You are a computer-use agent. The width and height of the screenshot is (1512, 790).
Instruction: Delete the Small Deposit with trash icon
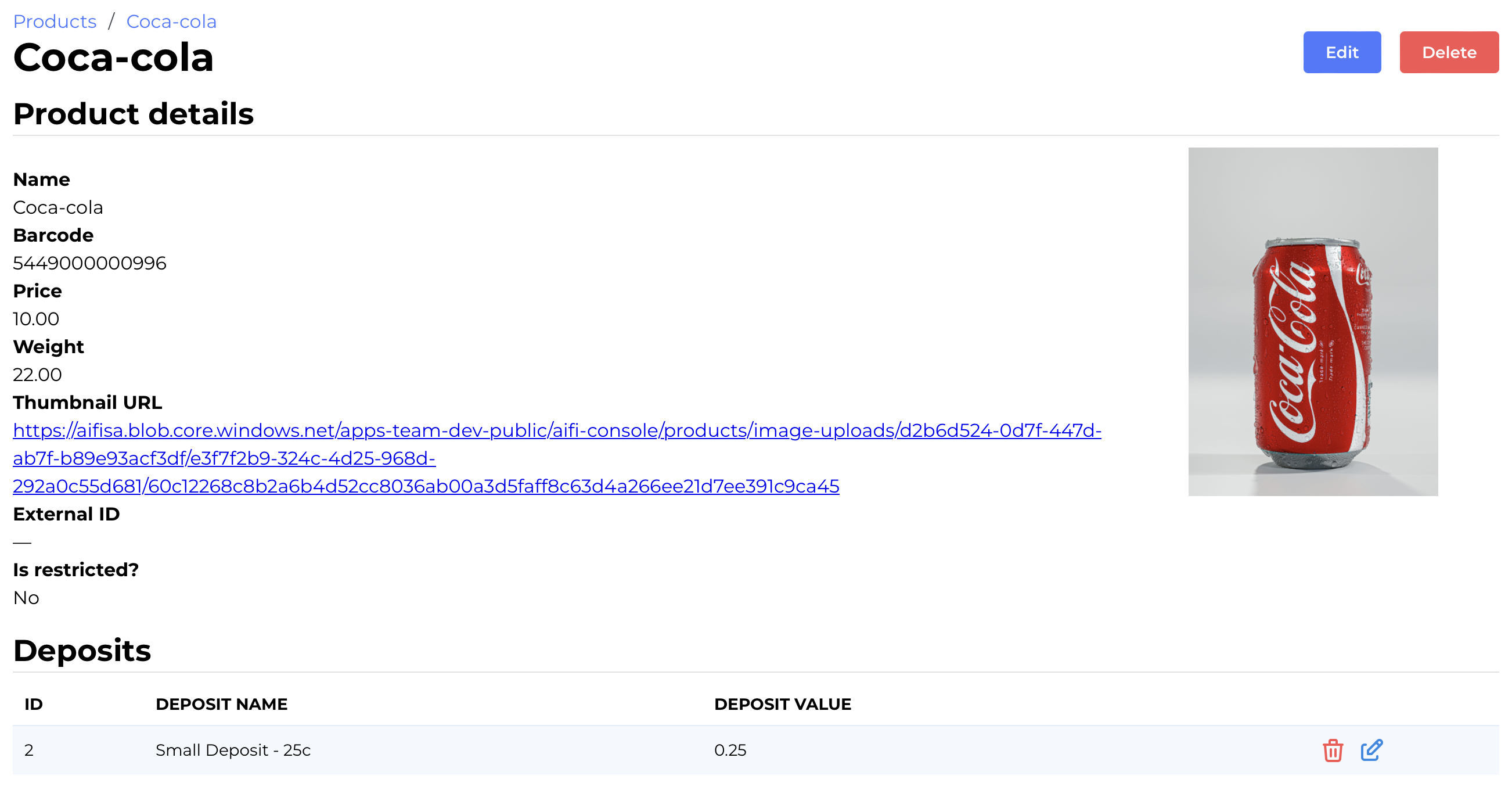tap(1333, 750)
